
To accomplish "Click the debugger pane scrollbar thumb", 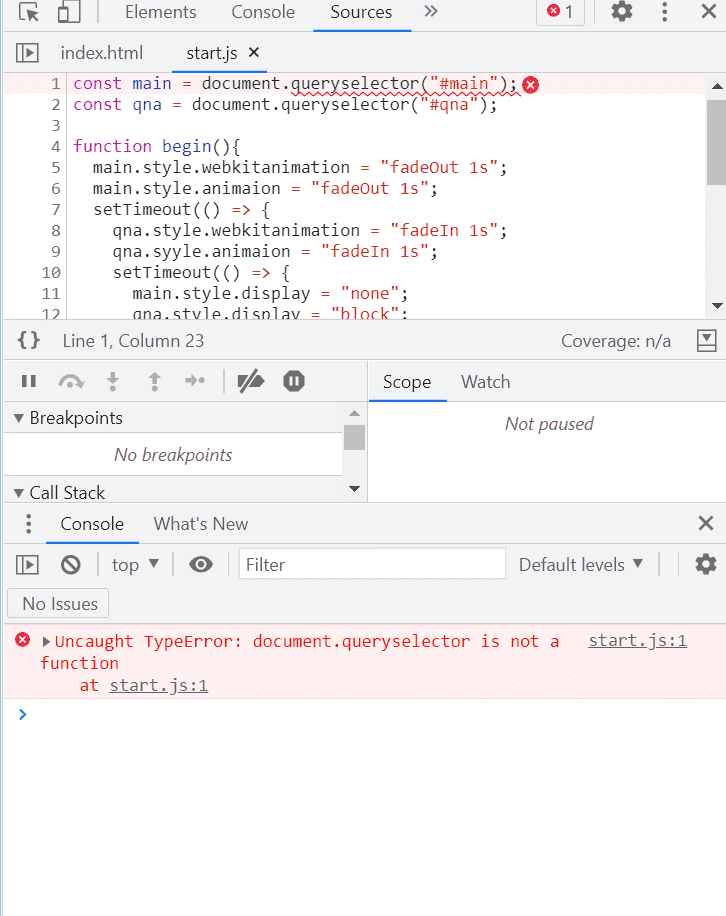I will 355,438.
